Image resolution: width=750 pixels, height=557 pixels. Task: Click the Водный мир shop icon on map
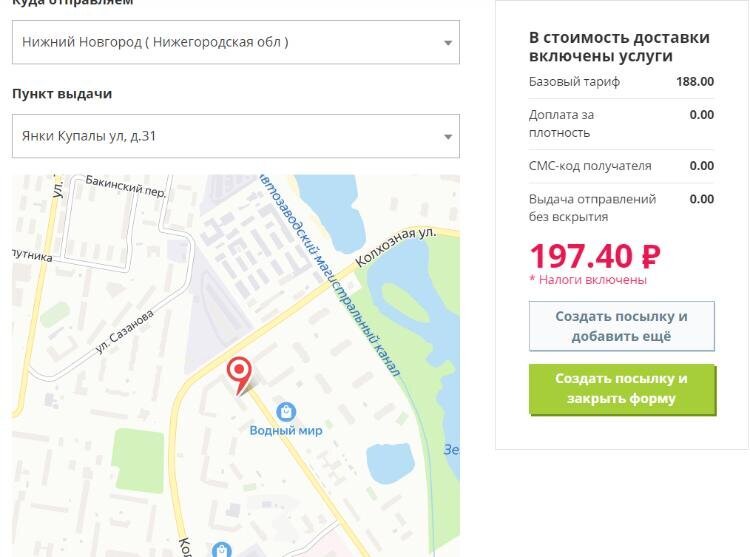tap(286, 411)
